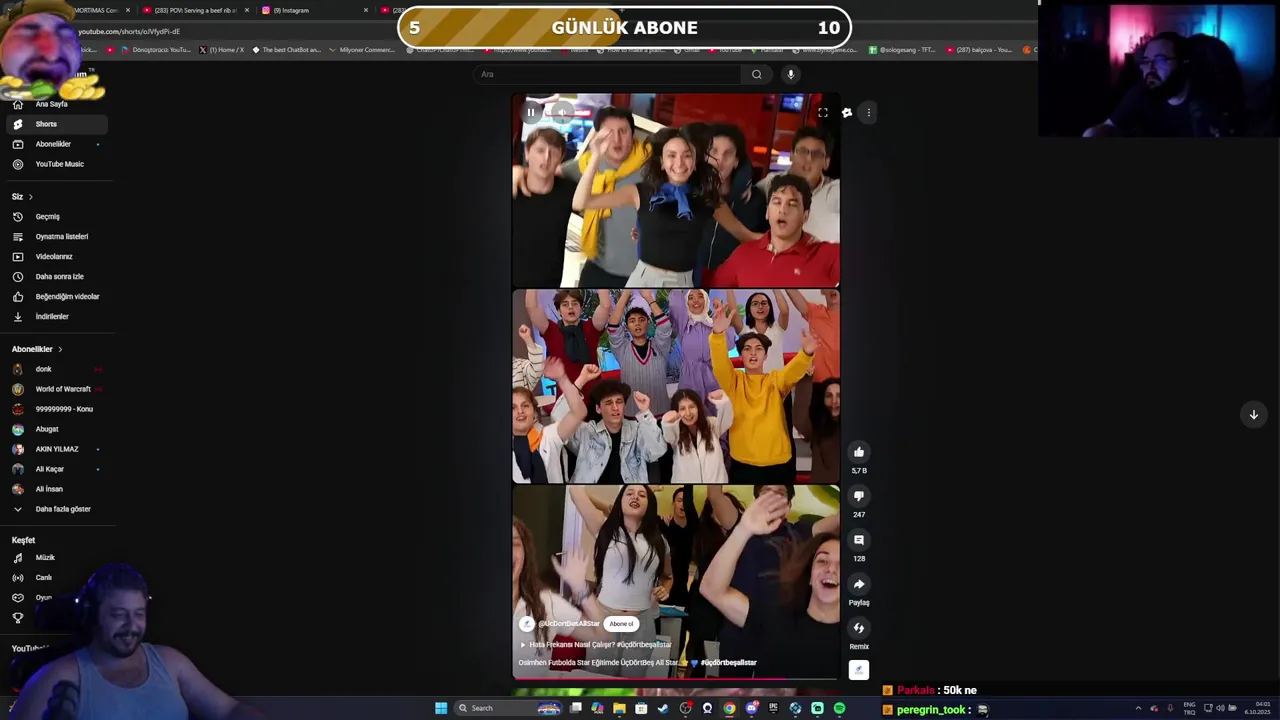Open File Explorer from taskbar
1280x720 pixels.
click(x=619, y=708)
